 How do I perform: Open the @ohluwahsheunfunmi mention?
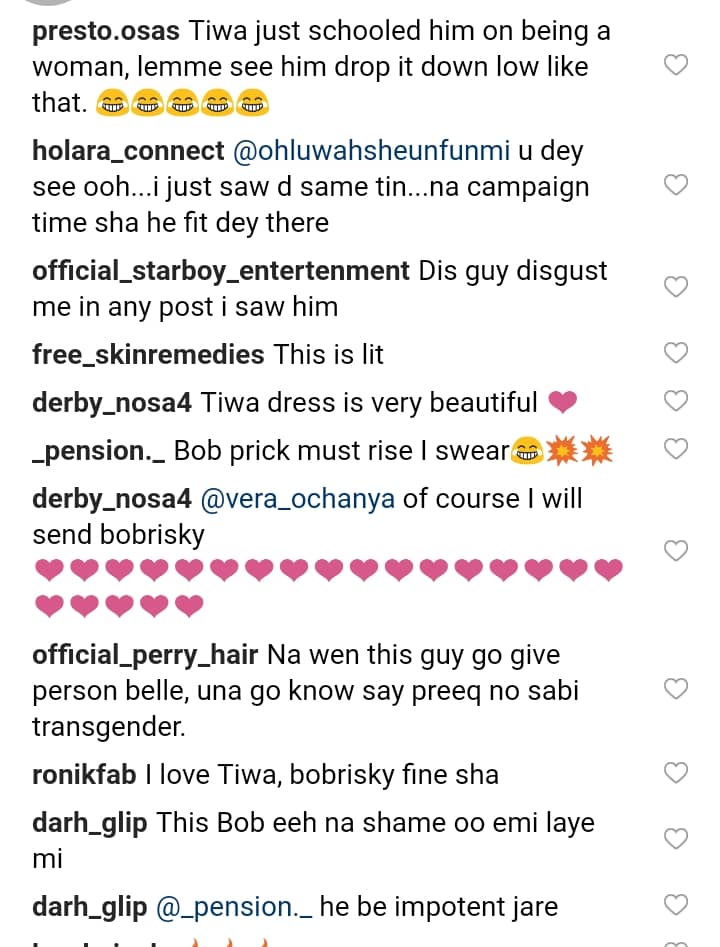(x=371, y=152)
